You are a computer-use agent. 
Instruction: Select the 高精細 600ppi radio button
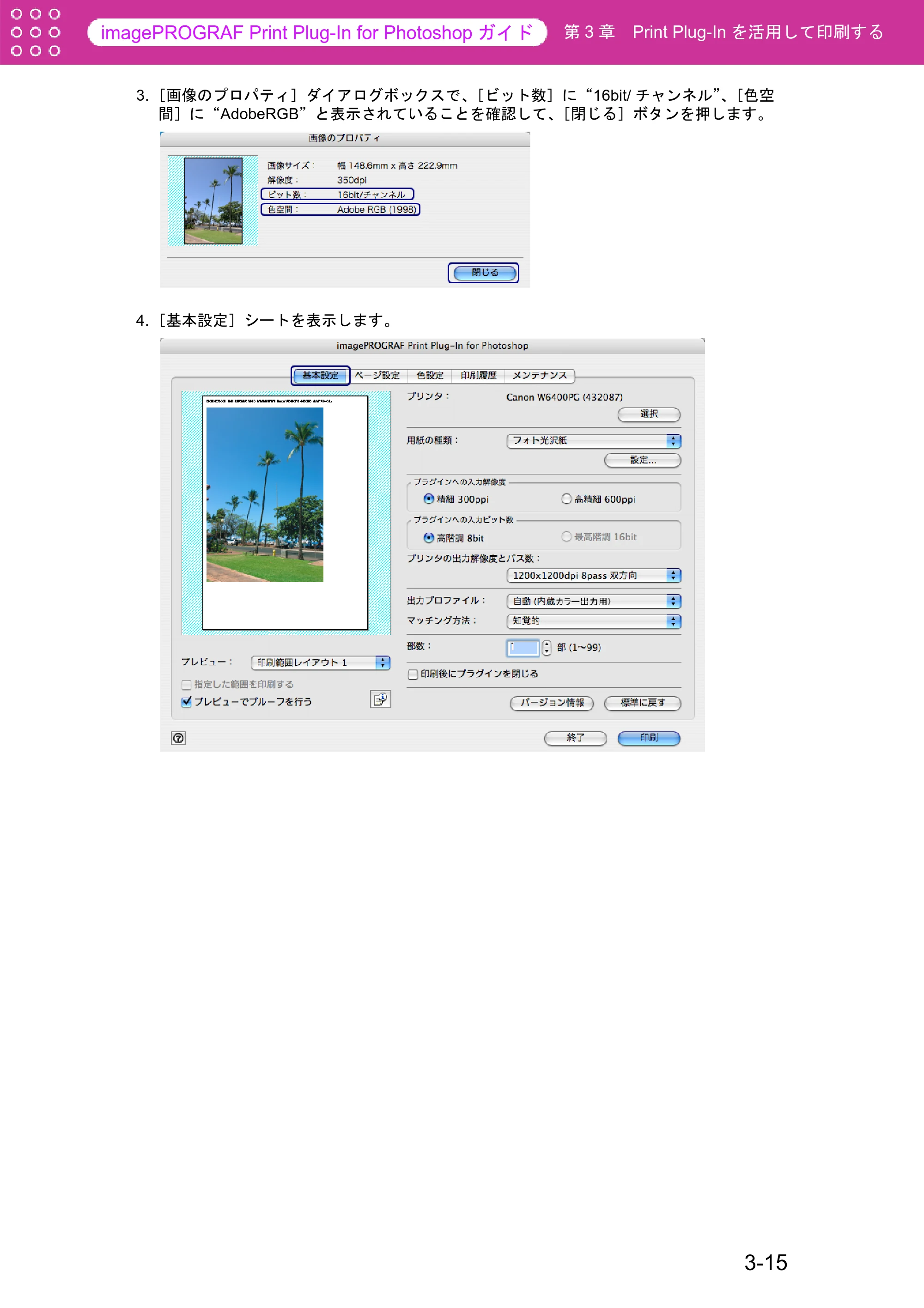[x=566, y=499]
